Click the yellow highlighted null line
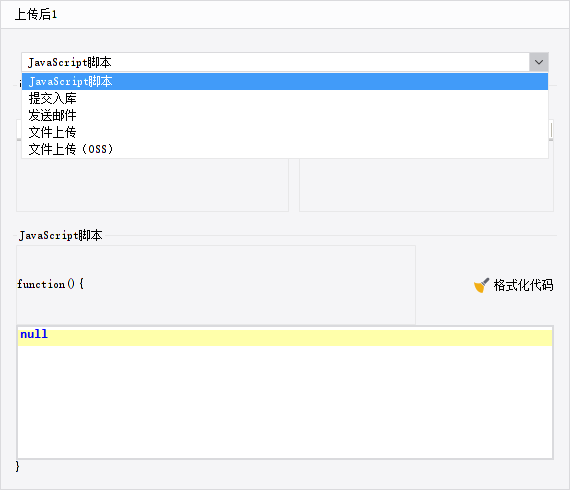Viewport: 570px width, 490px height. pyautogui.click(x=285, y=336)
